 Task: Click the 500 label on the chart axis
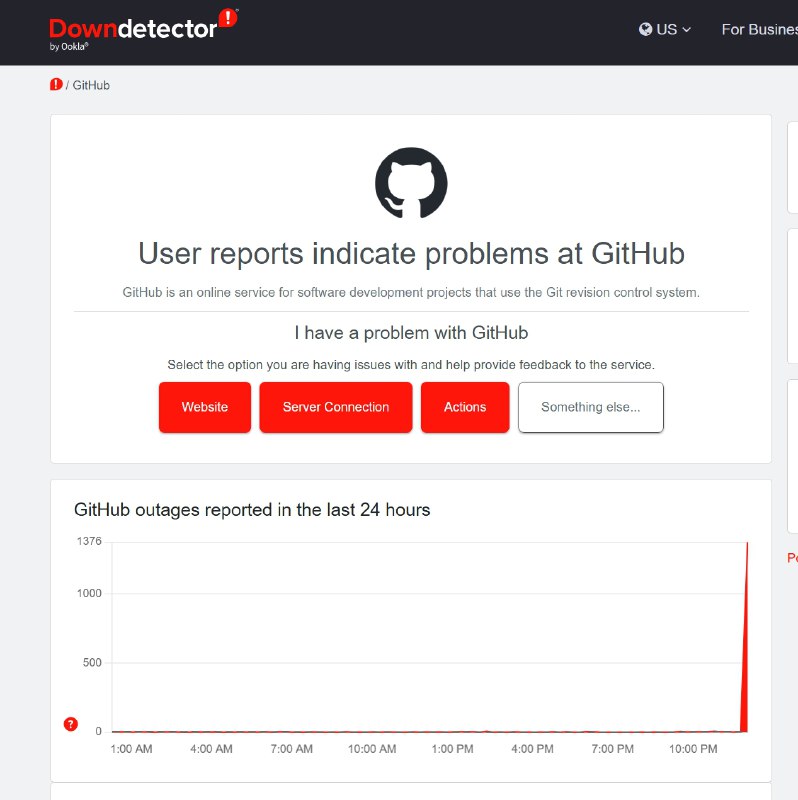click(x=92, y=662)
